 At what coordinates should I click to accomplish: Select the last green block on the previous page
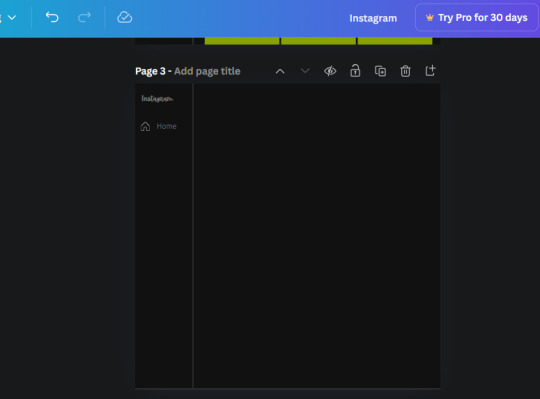tap(395, 41)
